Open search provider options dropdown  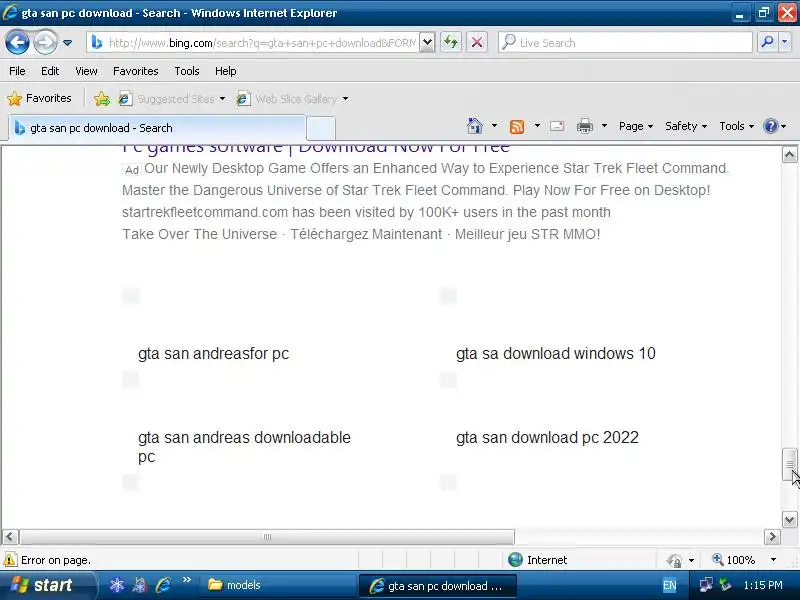(x=785, y=42)
